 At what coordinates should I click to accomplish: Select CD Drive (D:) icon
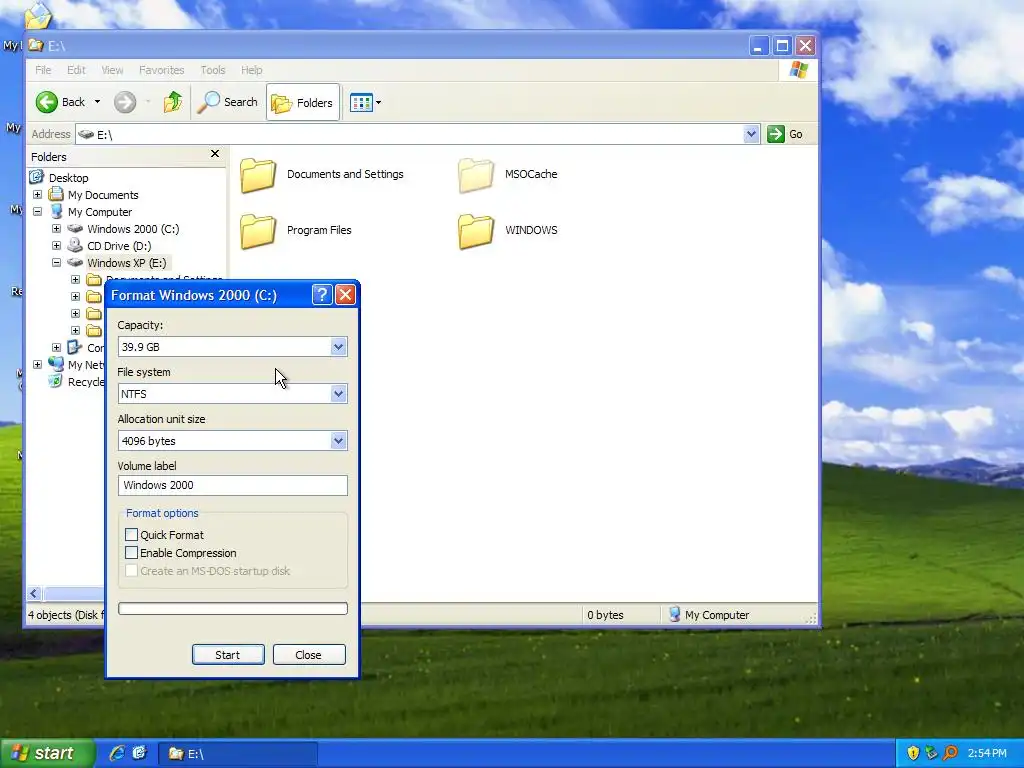(75, 246)
